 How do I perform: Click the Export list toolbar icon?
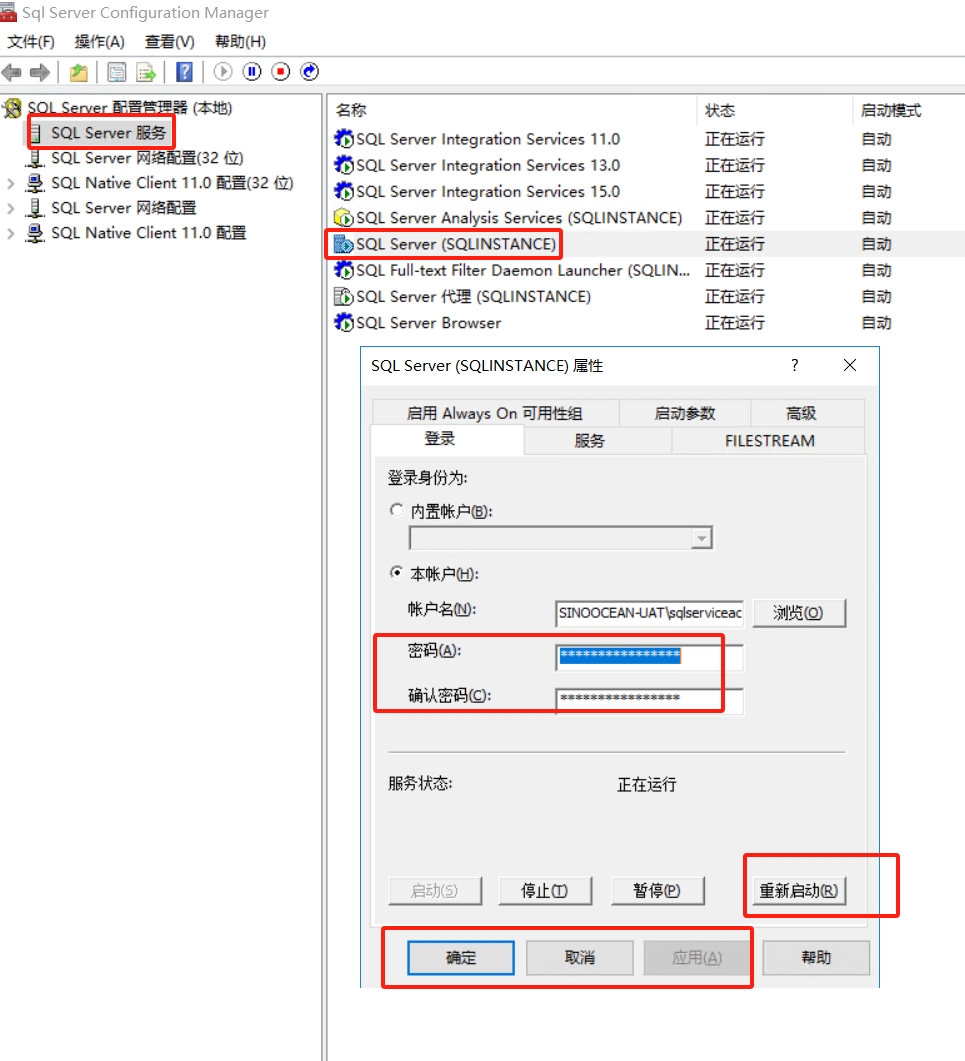click(x=146, y=72)
